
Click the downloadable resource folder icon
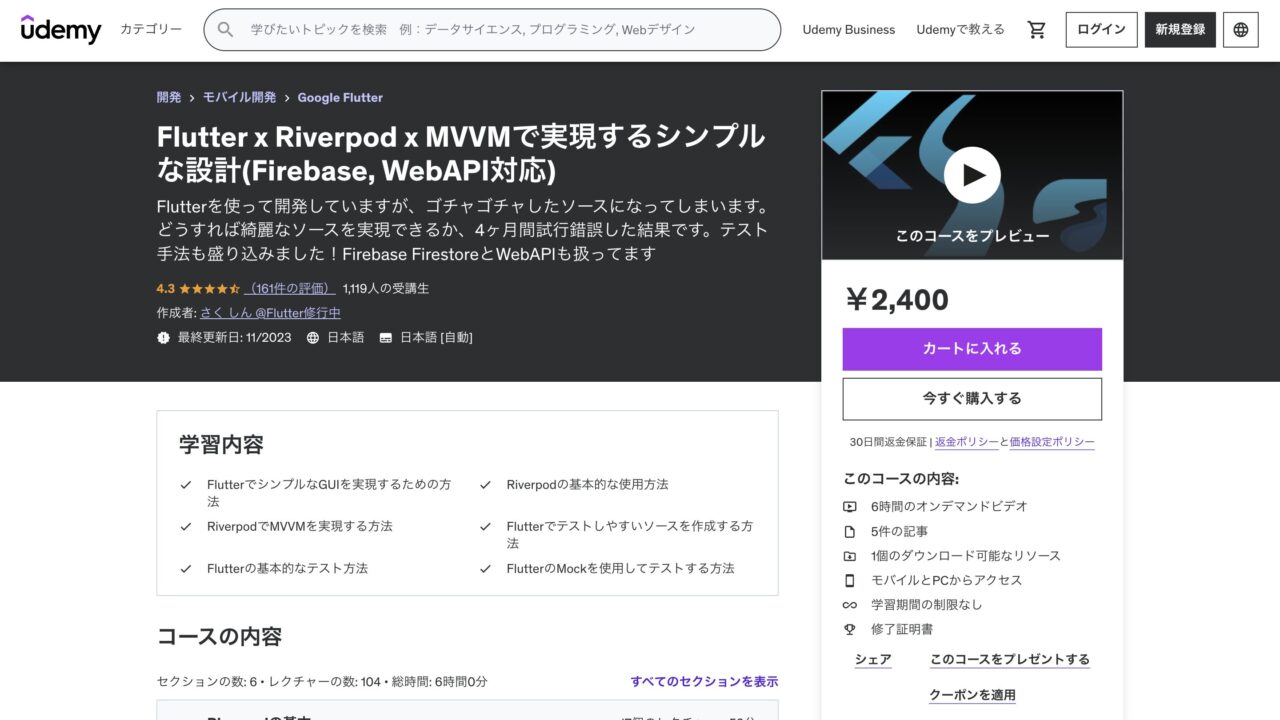[x=850, y=556]
